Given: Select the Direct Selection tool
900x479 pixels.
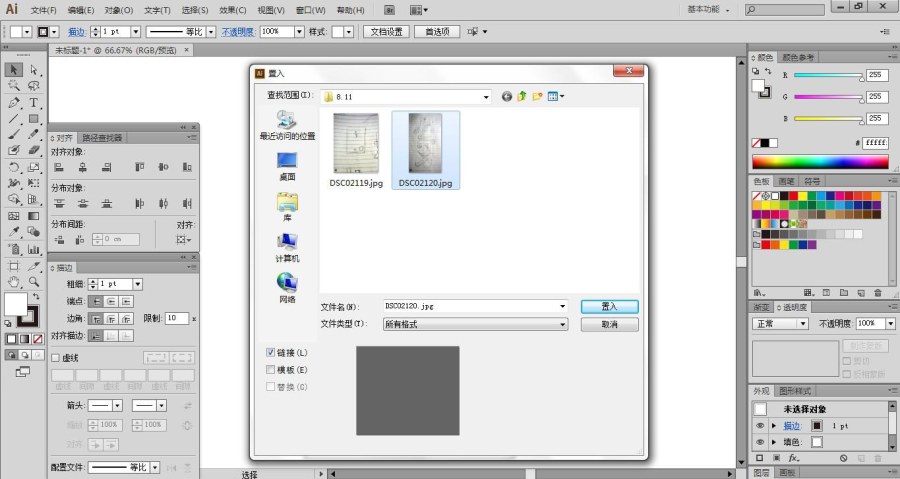Looking at the screenshot, I should click(34, 69).
